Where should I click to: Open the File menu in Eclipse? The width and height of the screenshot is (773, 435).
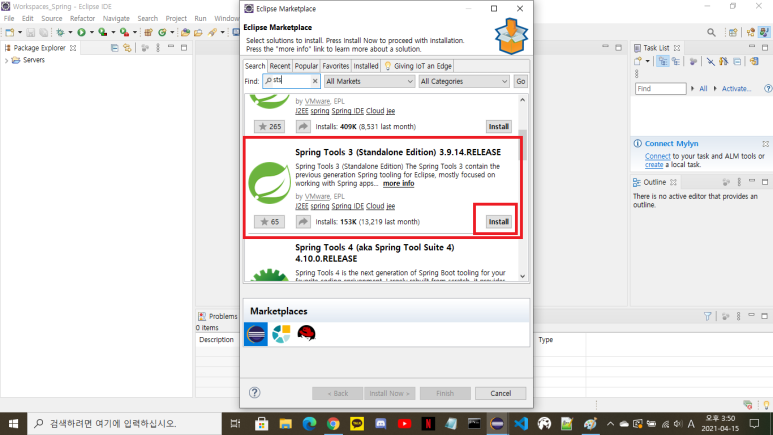pyautogui.click(x=9, y=18)
